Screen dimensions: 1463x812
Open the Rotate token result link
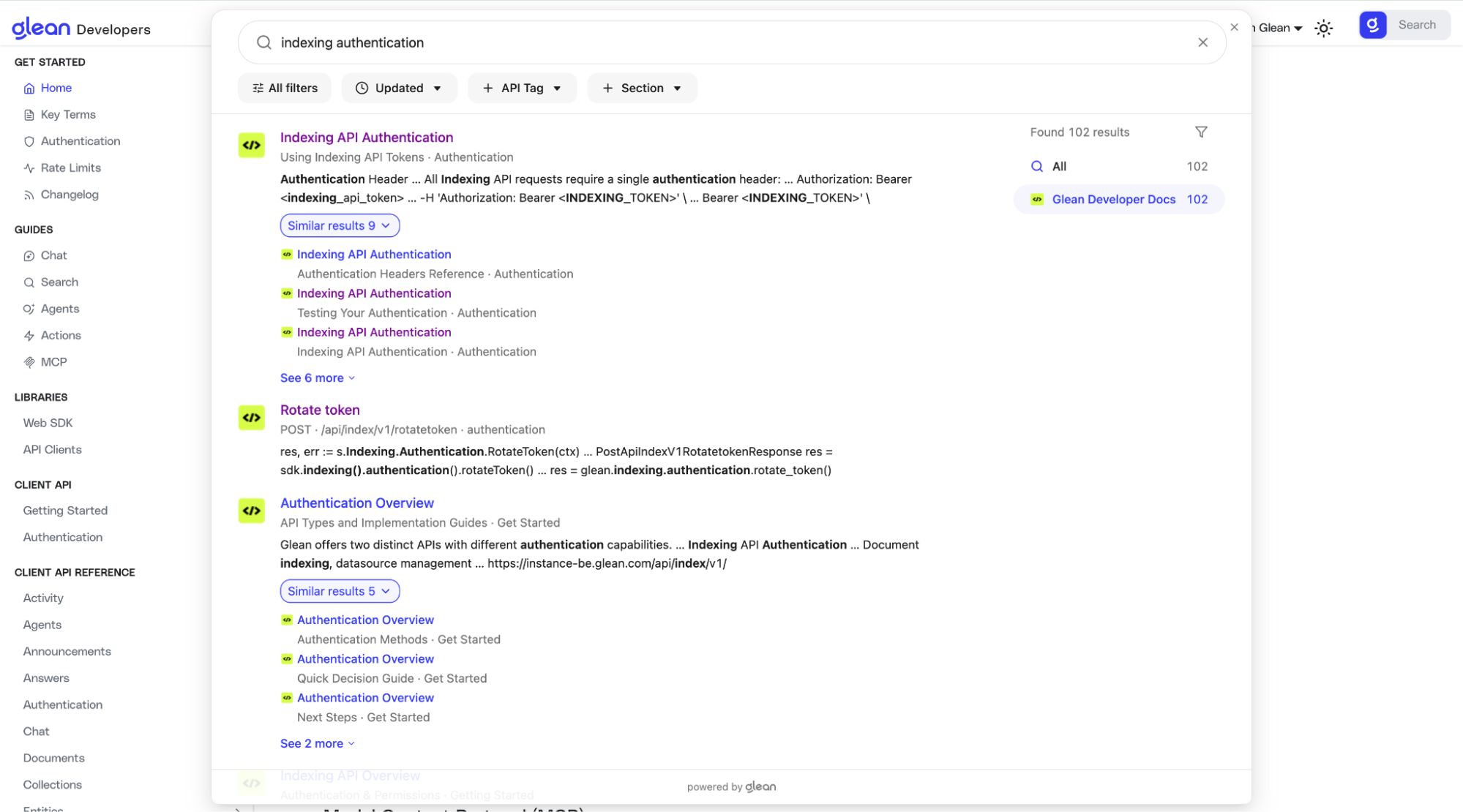(320, 410)
